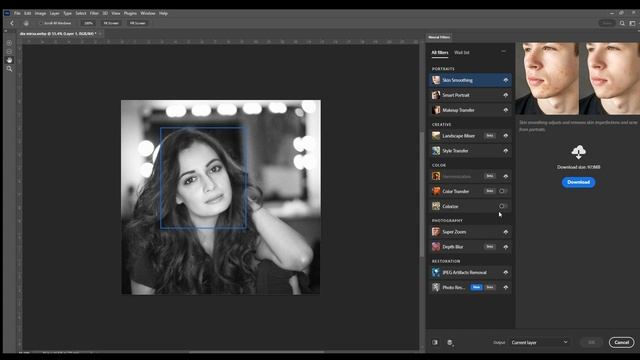
Task: Click the Fit Screen button
Action: pos(111,23)
